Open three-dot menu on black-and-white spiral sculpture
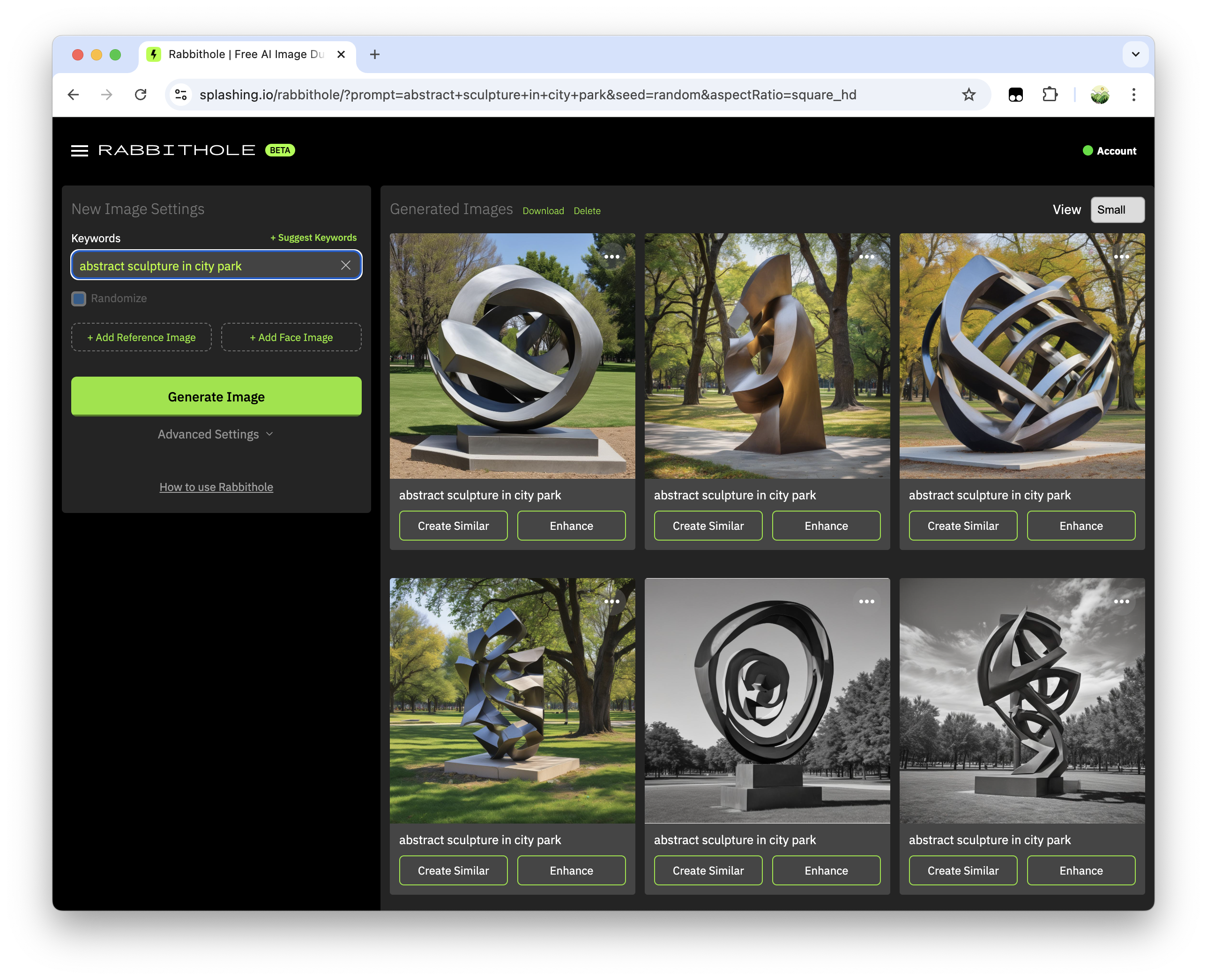The height and width of the screenshot is (980, 1207). [866, 601]
